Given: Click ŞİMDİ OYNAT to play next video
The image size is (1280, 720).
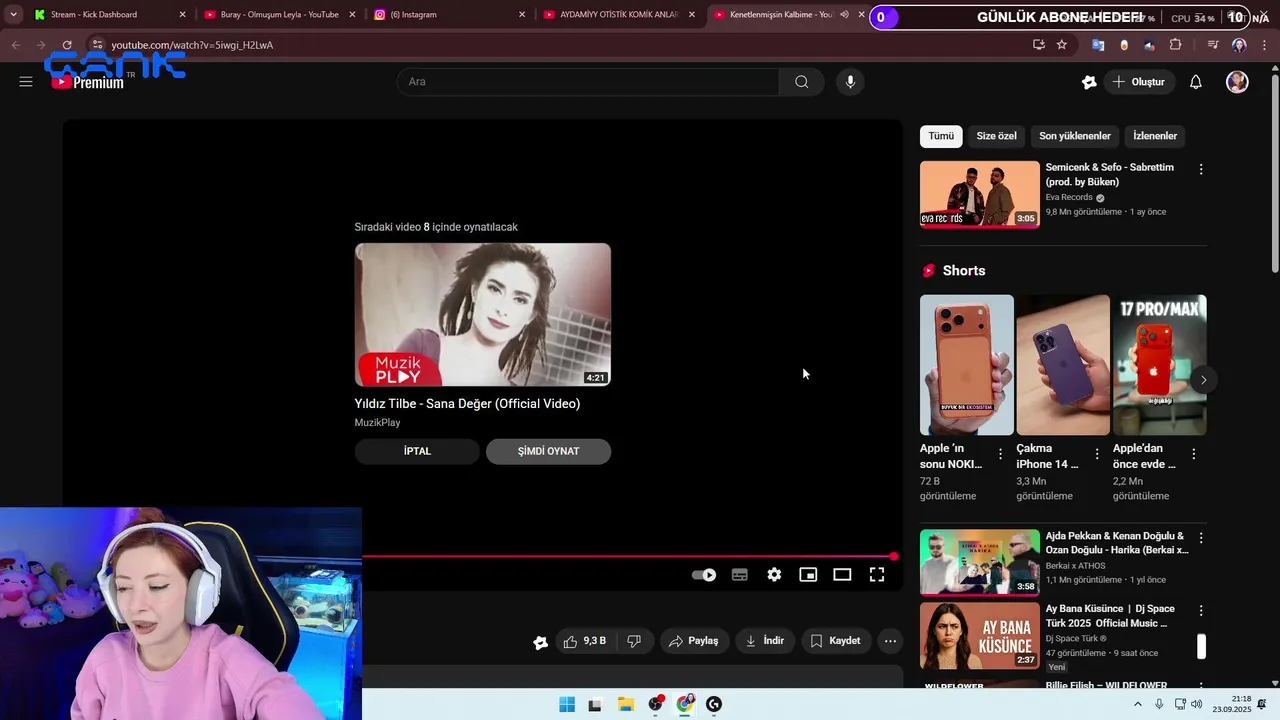Looking at the screenshot, I should (548, 451).
